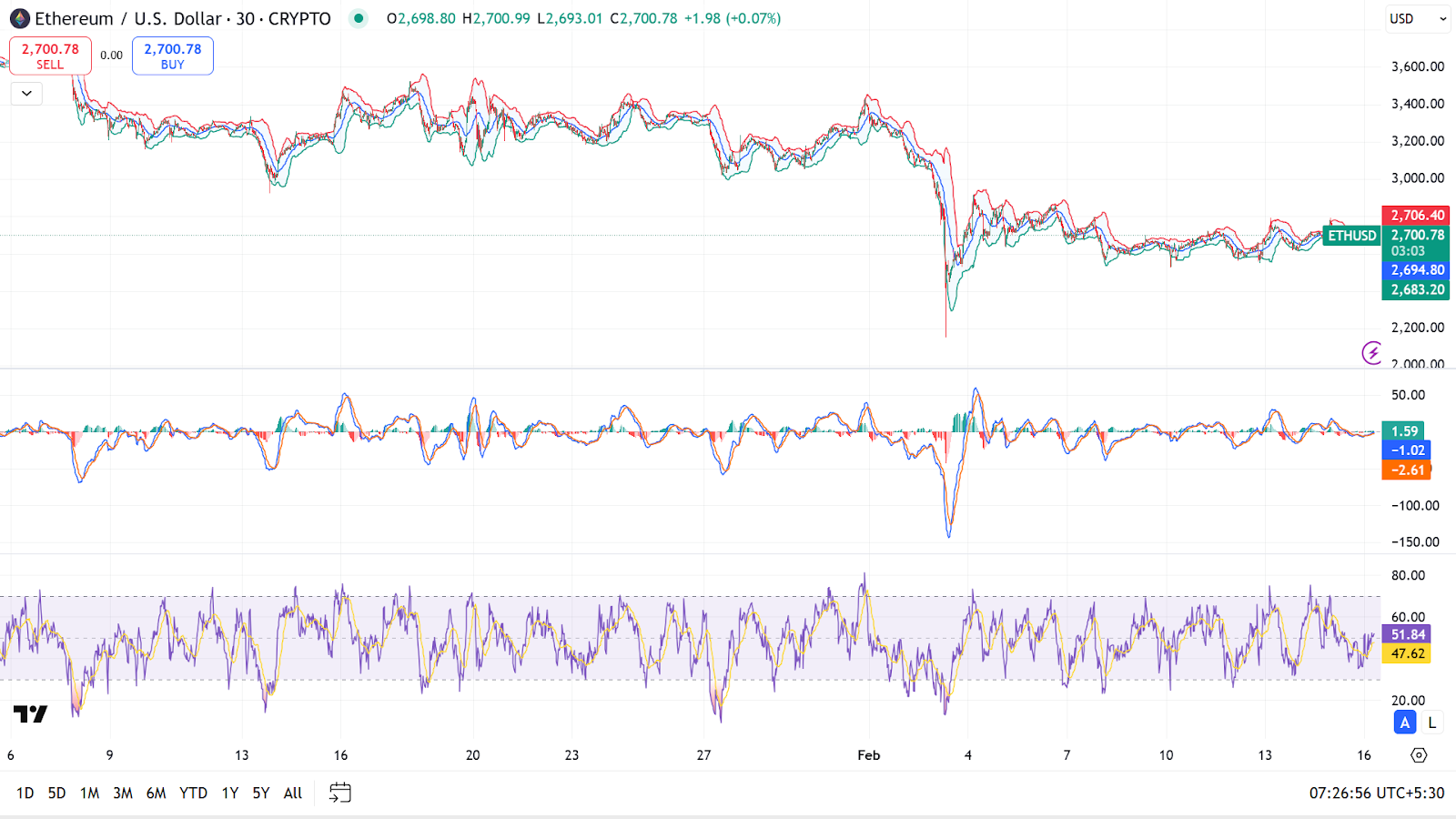
Task: Open the timezone clock 07:26:56 UTC+5:30
Action: click(x=1377, y=793)
